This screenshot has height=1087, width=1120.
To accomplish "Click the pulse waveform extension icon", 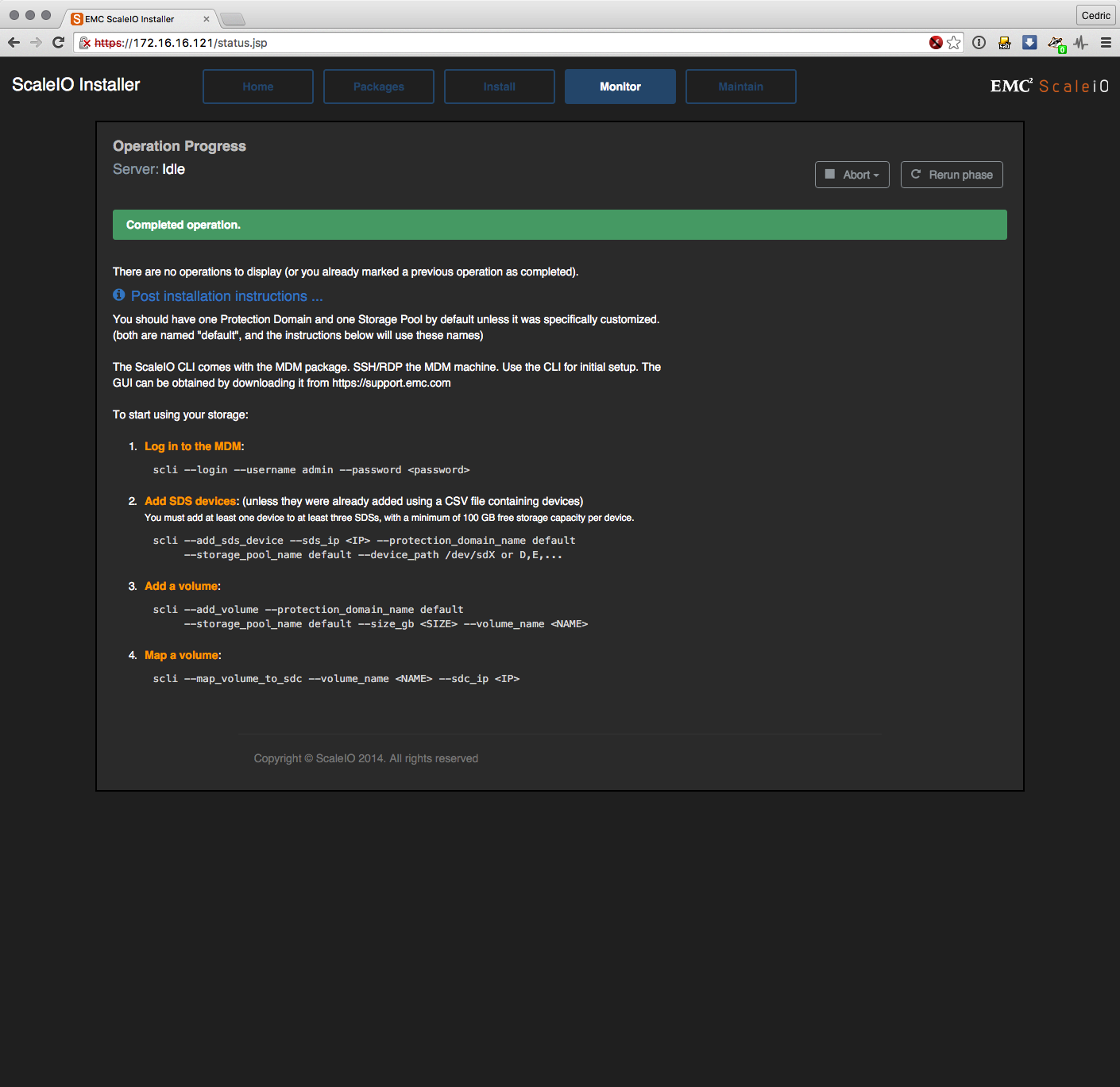I will pyautogui.click(x=1081, y=43).
